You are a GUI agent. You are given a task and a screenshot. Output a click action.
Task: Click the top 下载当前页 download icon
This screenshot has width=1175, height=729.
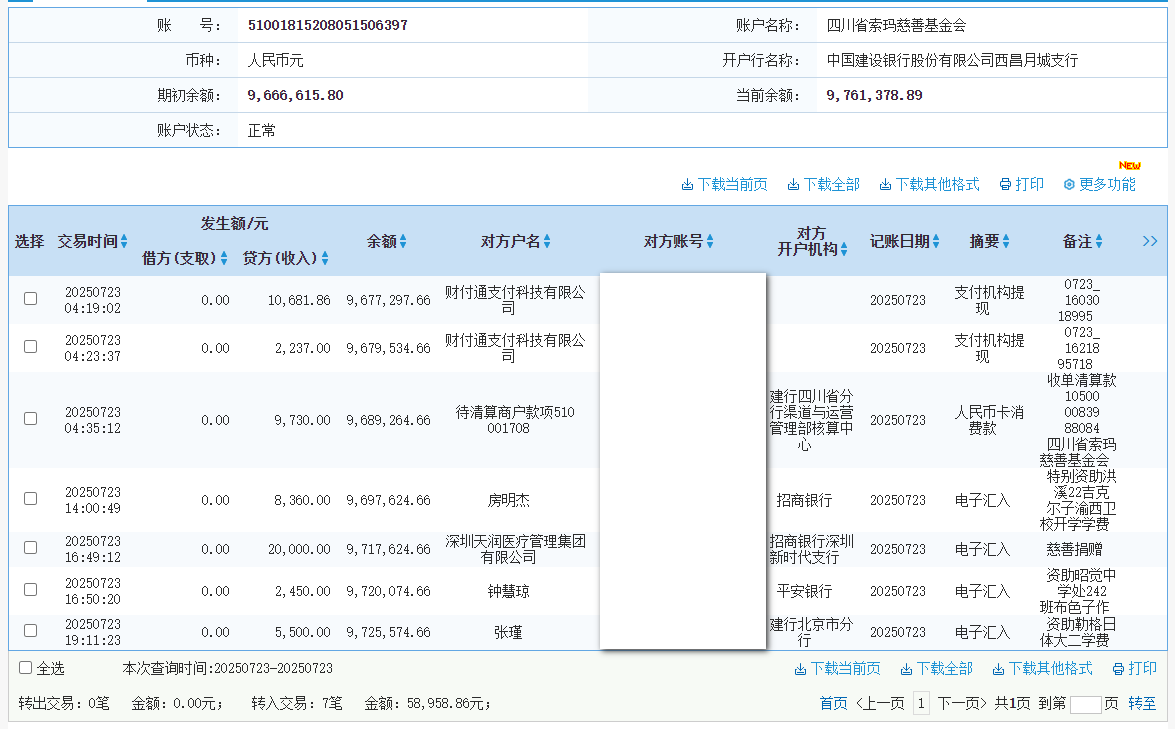point(687,185)
